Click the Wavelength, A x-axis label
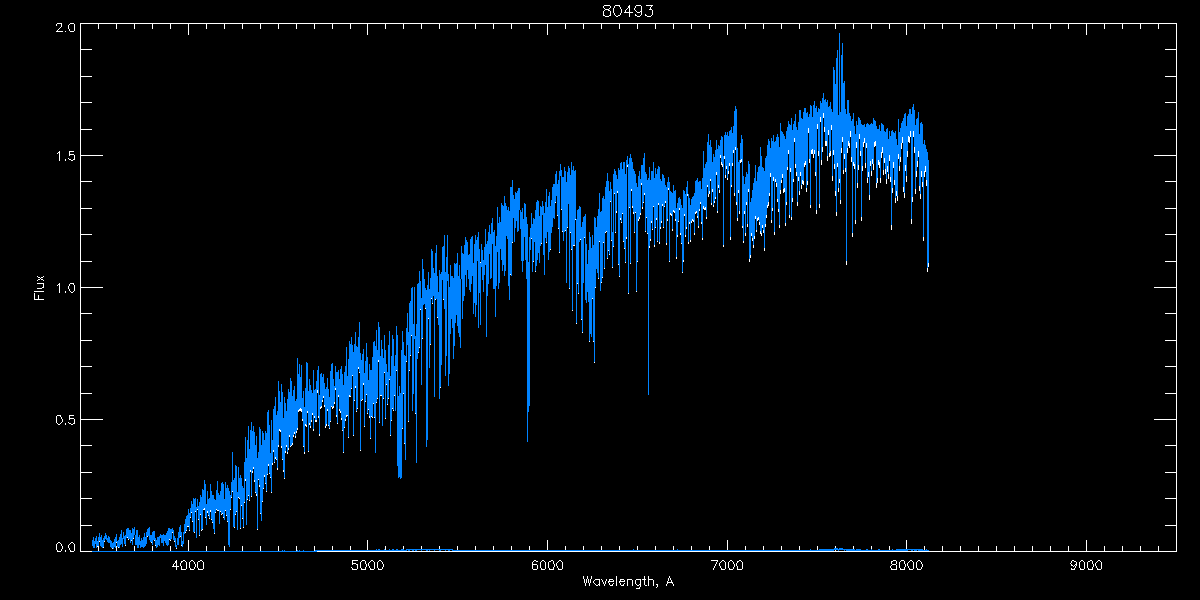The image size is (1200, 600). (627, 582)
